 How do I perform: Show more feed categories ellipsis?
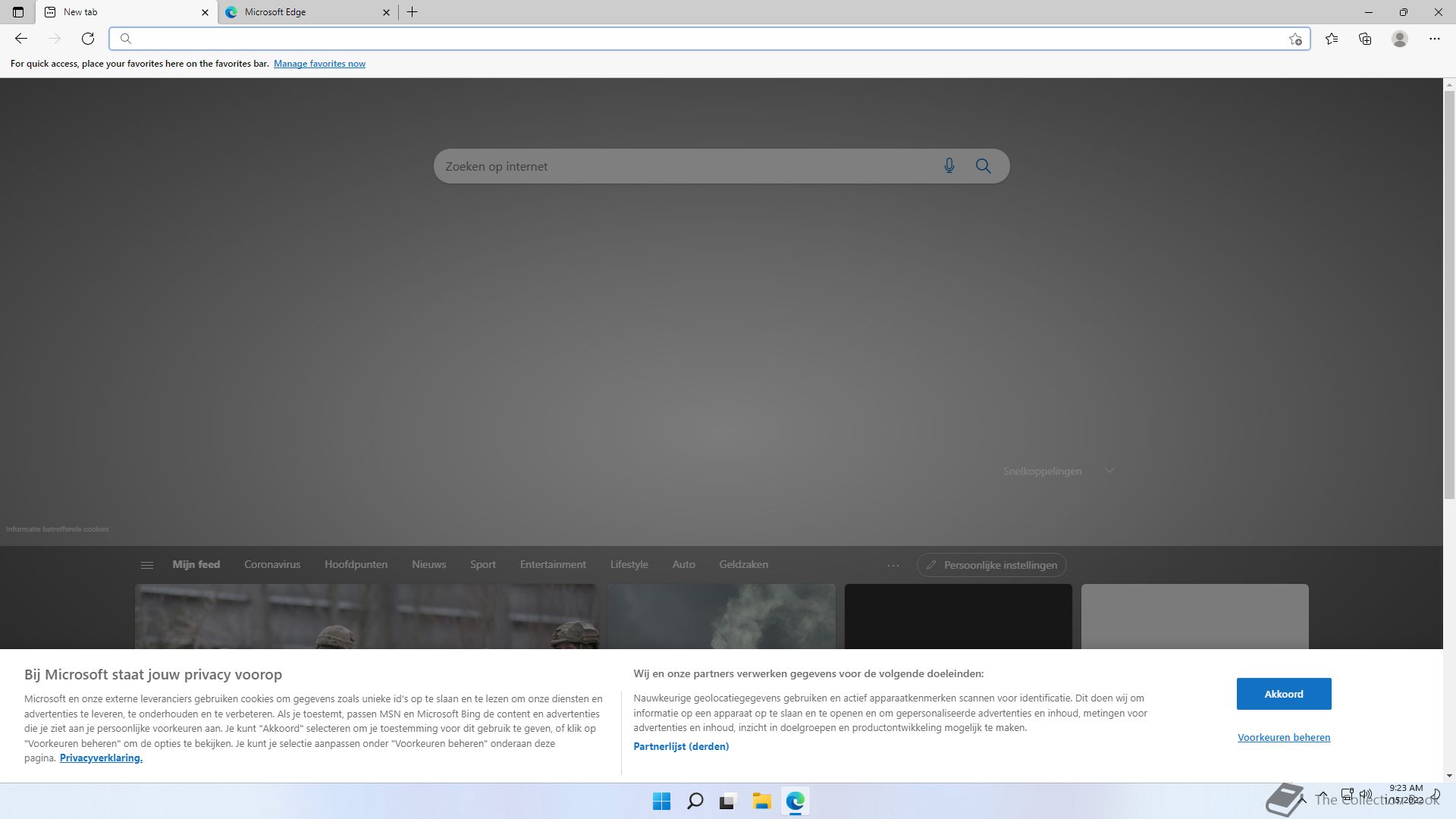tap(893, 565)
